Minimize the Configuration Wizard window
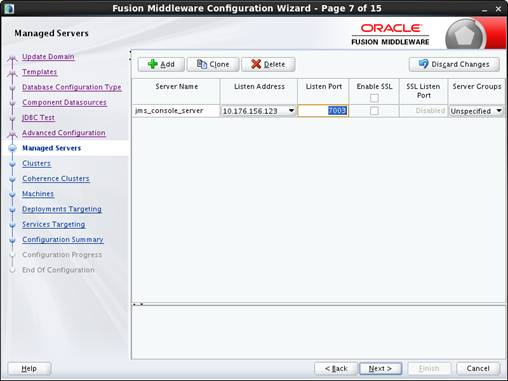 pos(485,10)
